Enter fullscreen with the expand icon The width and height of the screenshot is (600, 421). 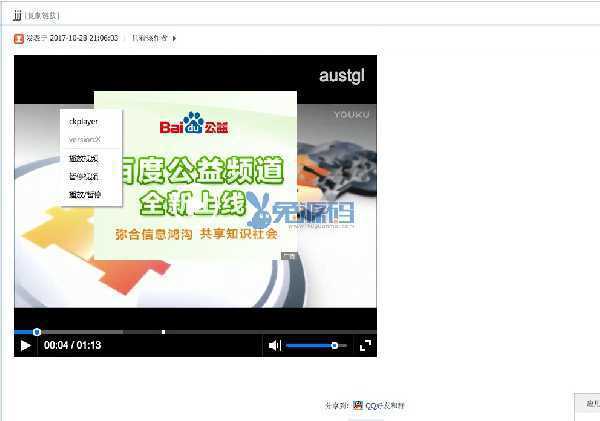365,346
